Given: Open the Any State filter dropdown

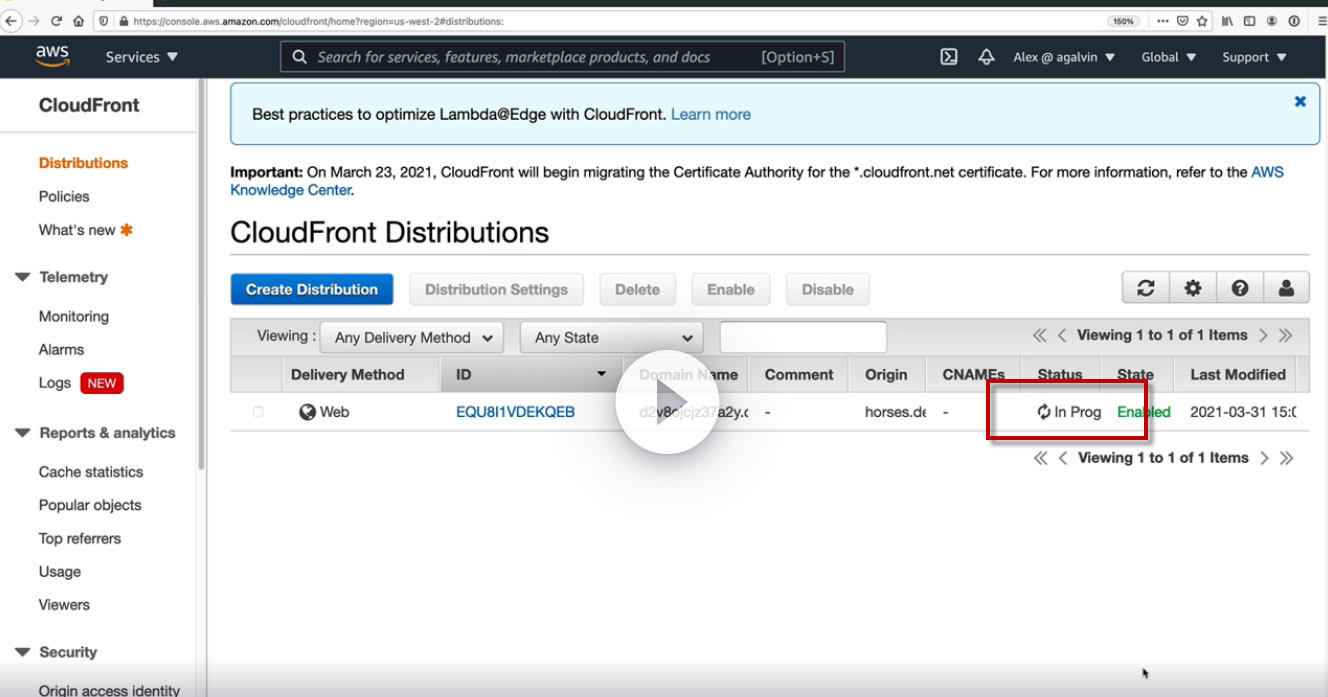Looking at the screenshot, I should point(612,338).
